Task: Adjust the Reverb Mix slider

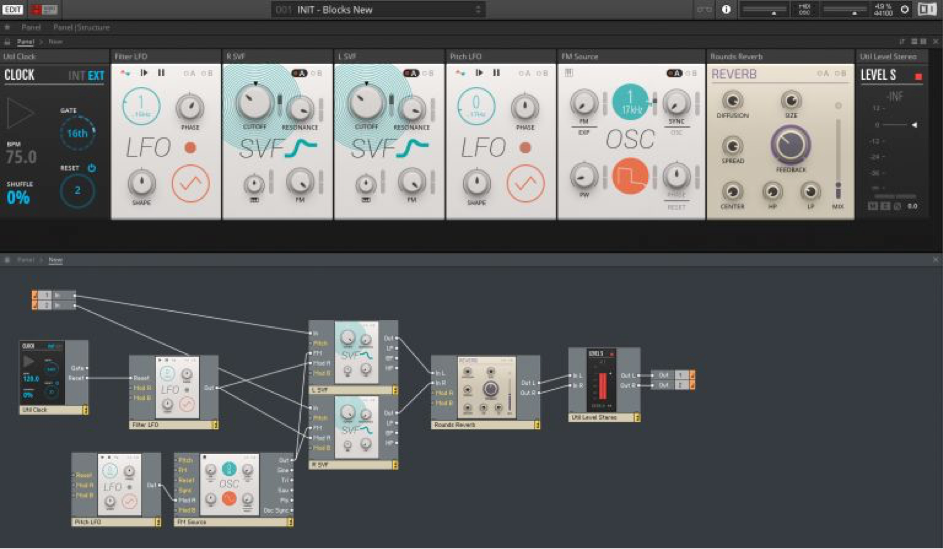Action: (837, 186)
